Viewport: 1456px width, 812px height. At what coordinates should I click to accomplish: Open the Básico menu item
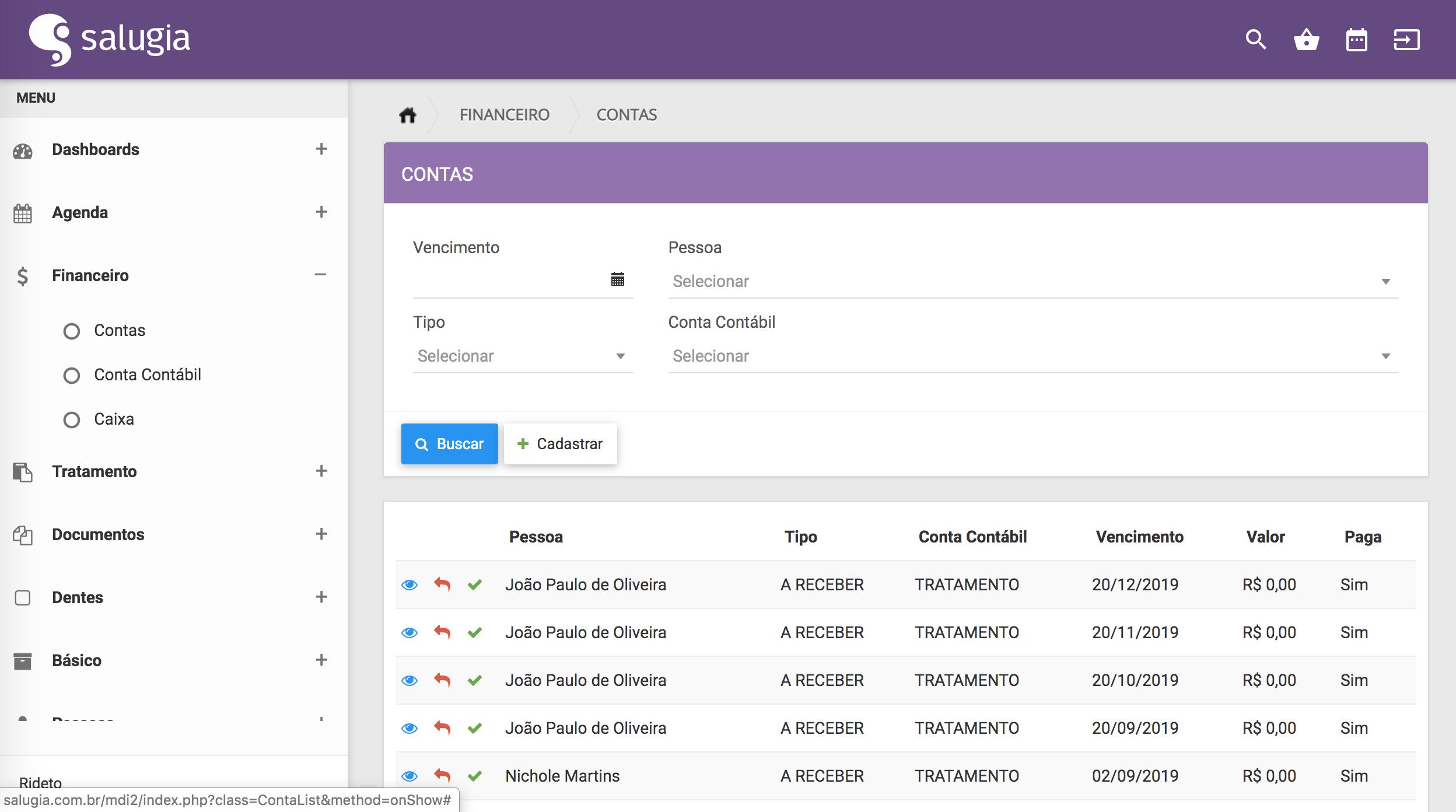pos(77,660)
